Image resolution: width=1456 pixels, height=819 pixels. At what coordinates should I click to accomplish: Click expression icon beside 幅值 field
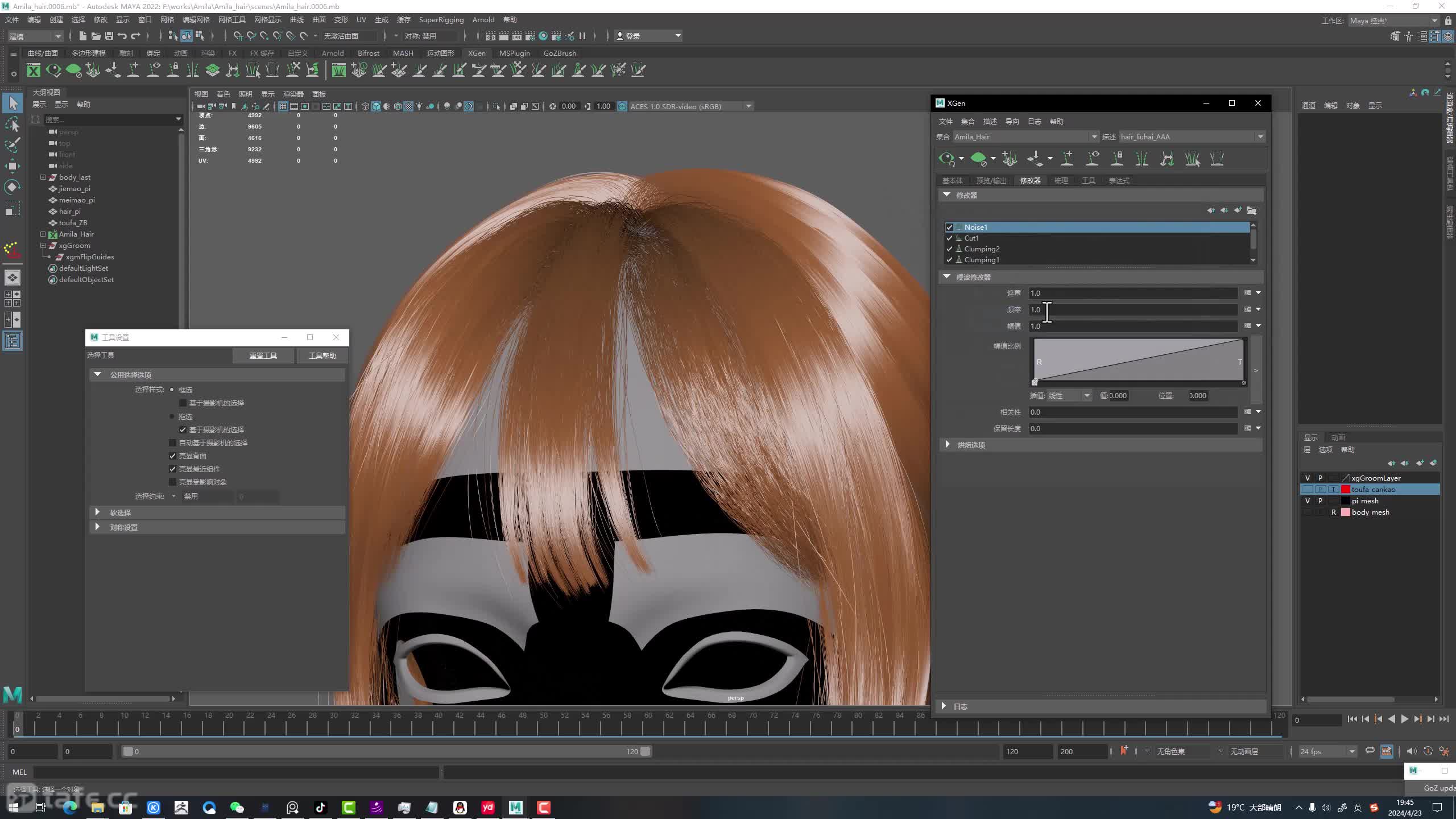tap(1248, 326)
